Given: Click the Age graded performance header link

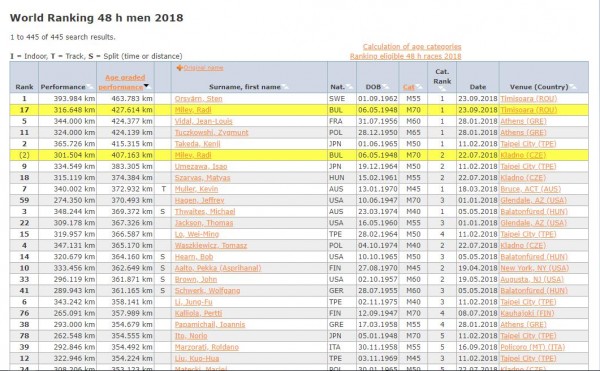Looking at the screenshot, I should (121, 82).
